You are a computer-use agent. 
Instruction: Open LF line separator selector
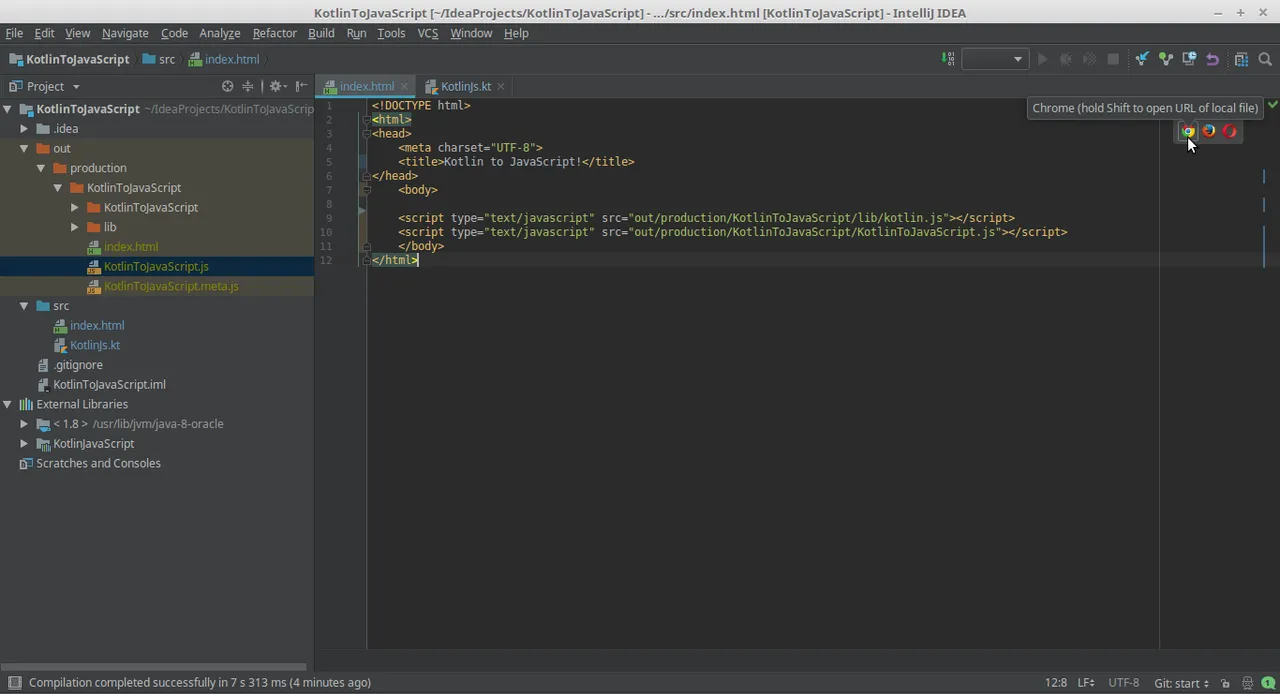pos(1086,682)
